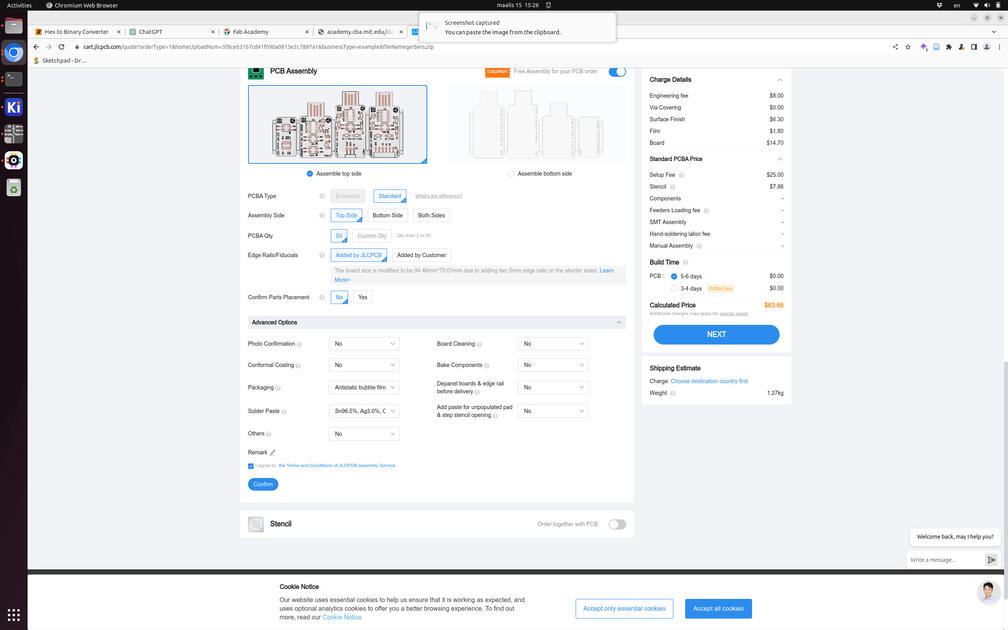Enable the Stencil order toggle
Screen dimensions: 1008x630
pyautogui.click(x=617, y=524)
